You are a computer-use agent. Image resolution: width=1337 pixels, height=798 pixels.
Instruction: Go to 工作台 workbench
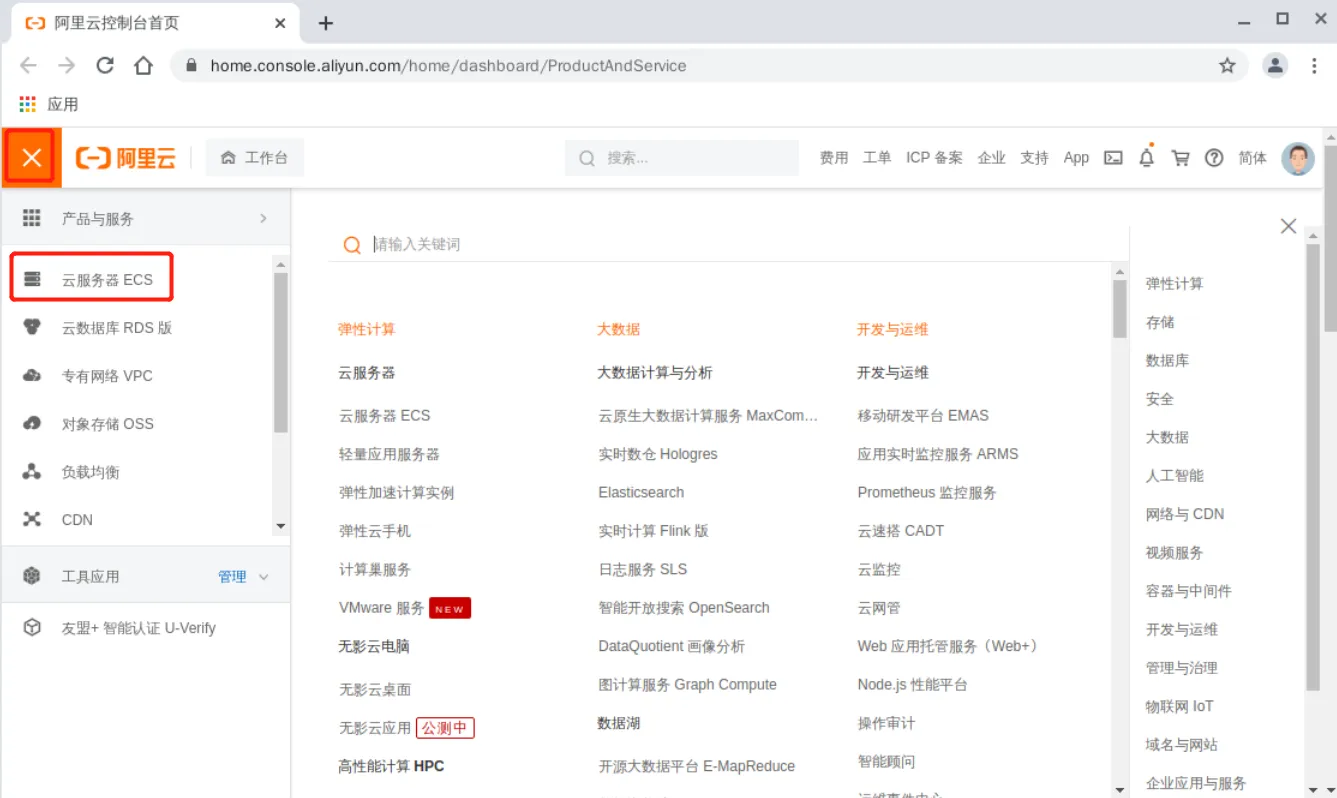coord(254,158)
